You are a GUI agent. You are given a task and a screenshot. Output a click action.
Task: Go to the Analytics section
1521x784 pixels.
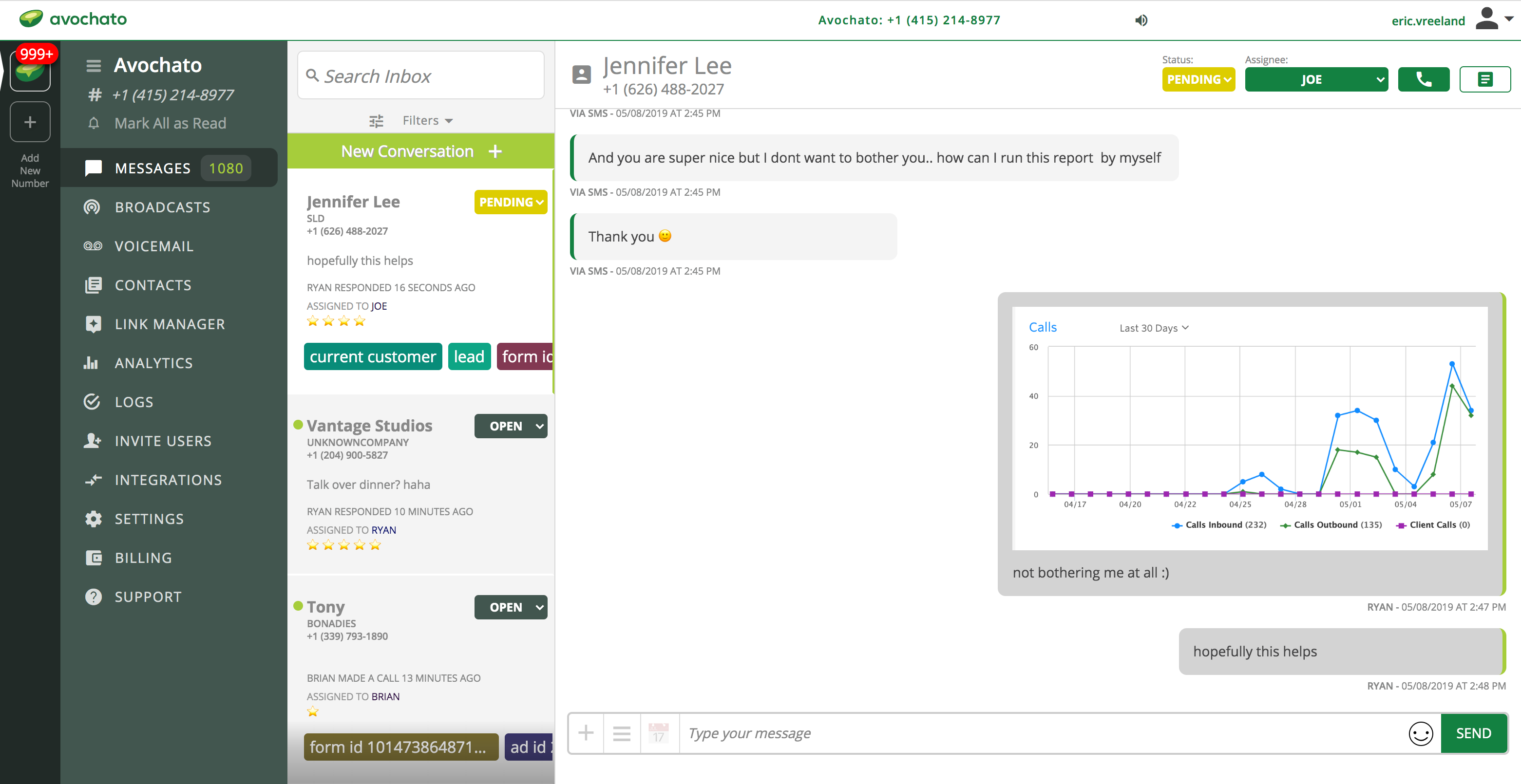153,363
